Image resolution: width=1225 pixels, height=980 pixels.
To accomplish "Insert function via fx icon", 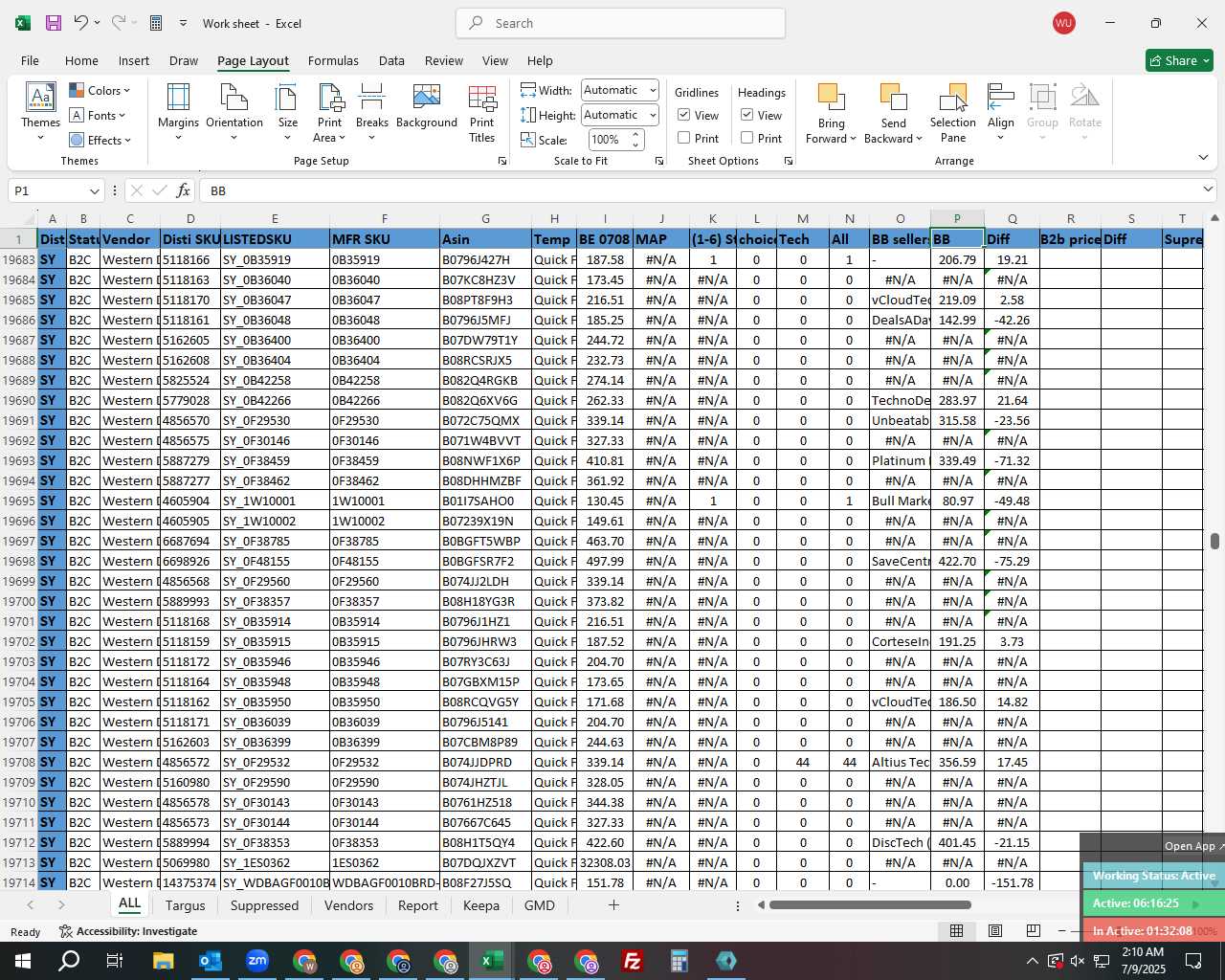I will [183, 190].
